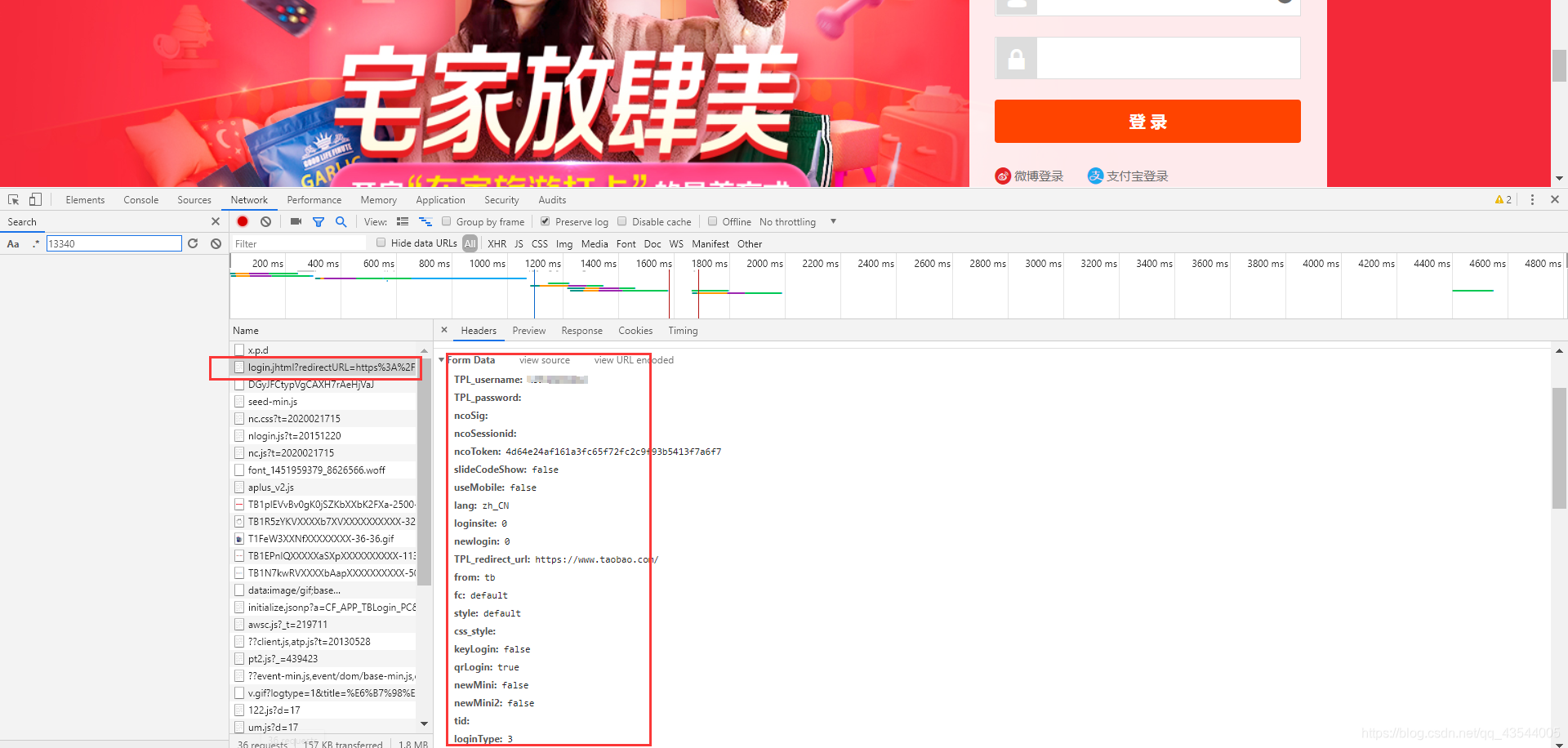Clear the network log icon

tap(265, 221)
